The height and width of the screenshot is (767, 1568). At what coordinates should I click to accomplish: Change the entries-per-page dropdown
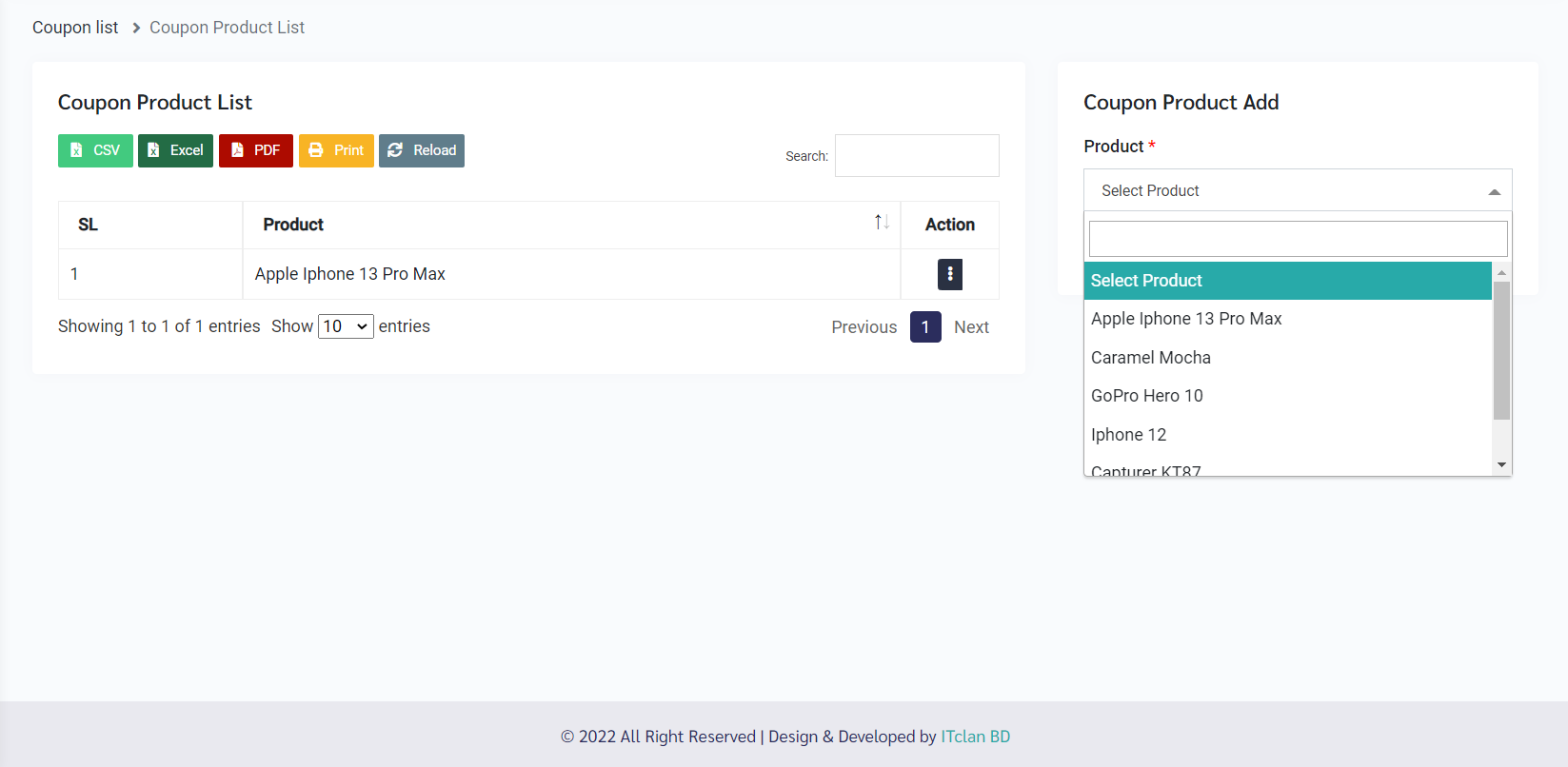coord(346,326)
